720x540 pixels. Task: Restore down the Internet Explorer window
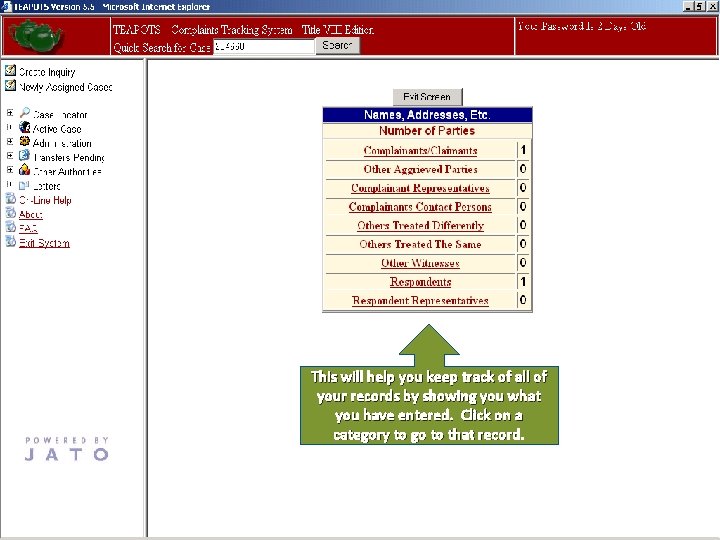[x=699, y=6]
